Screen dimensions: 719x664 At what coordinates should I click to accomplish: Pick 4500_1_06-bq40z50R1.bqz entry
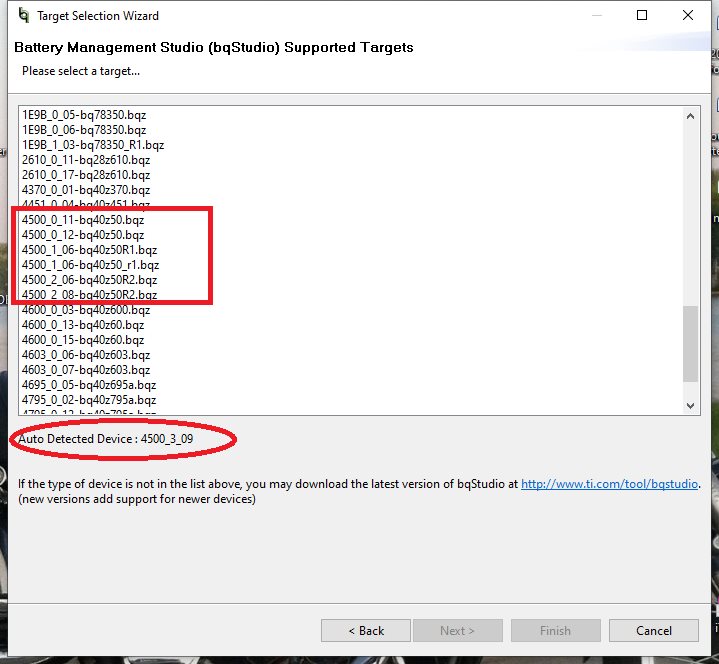[89, 250]
